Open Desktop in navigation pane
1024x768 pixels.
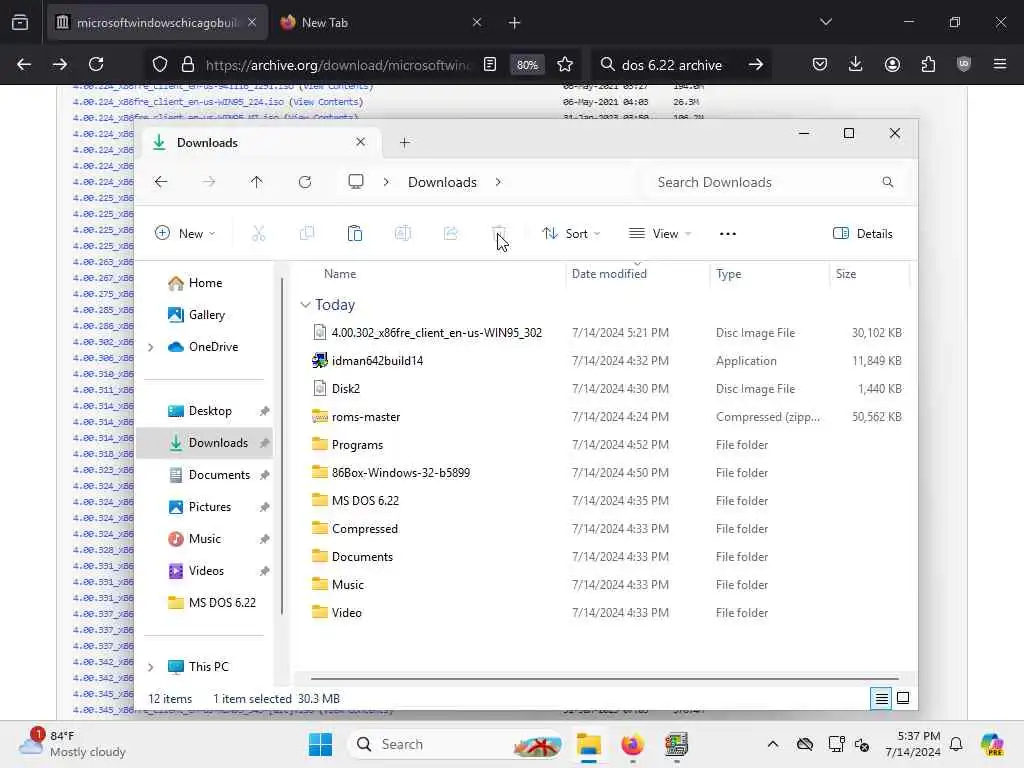tap(210, 411)
